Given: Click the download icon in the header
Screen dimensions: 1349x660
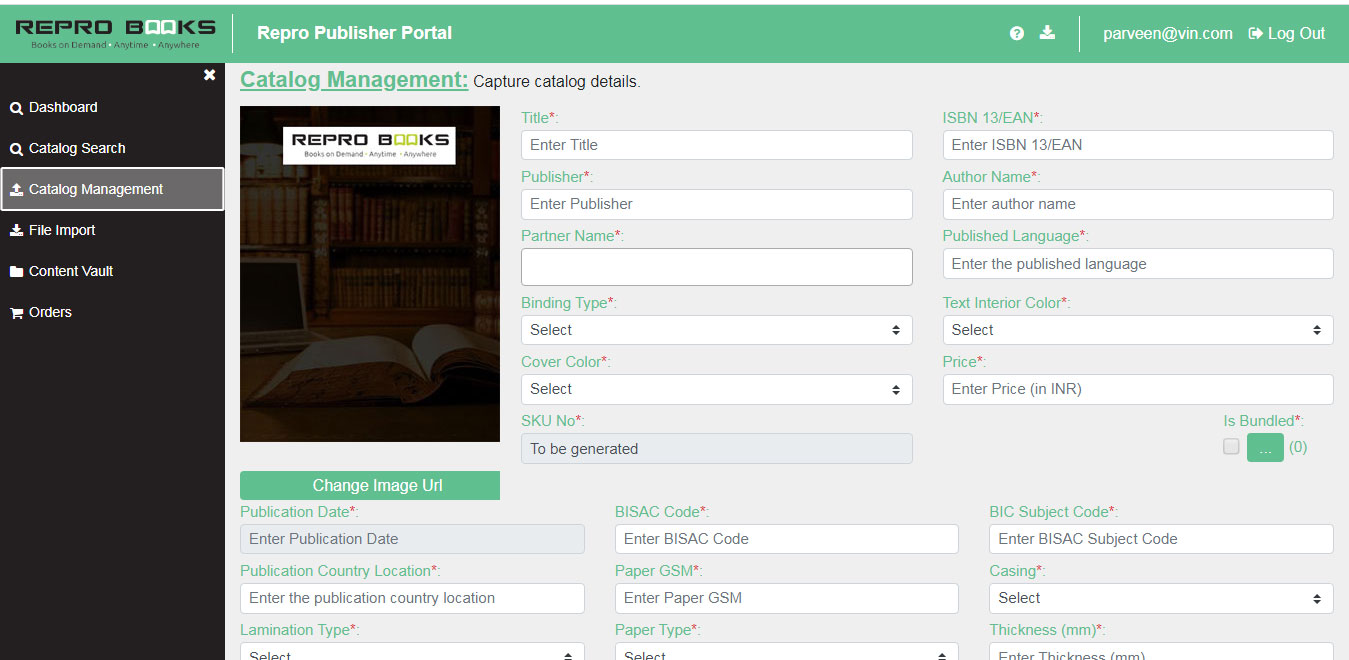Looking at the screenshot, I should point(1047,33).
